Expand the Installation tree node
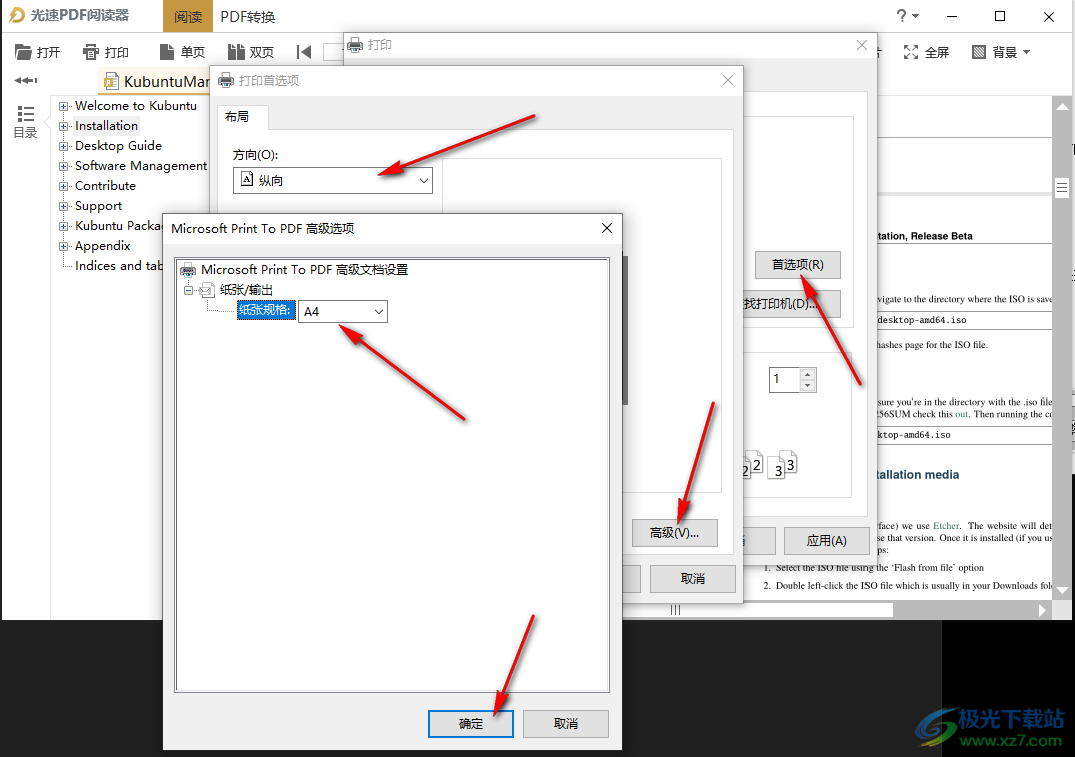 pos(64,126)
